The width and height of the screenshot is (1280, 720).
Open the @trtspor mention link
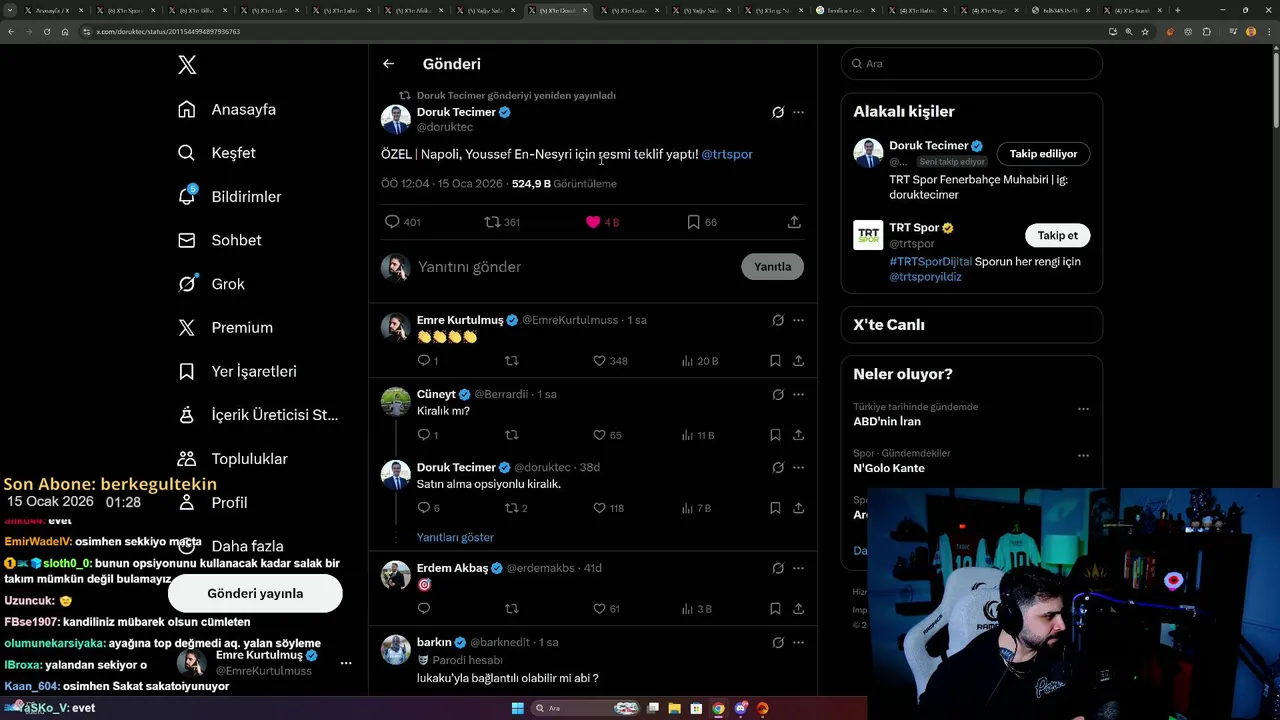tap(727, 154)
